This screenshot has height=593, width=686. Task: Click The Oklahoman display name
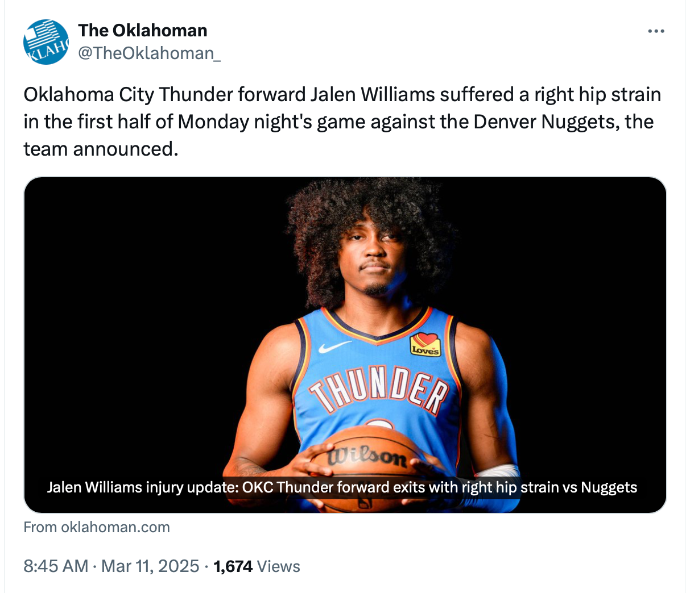point(143,30)
